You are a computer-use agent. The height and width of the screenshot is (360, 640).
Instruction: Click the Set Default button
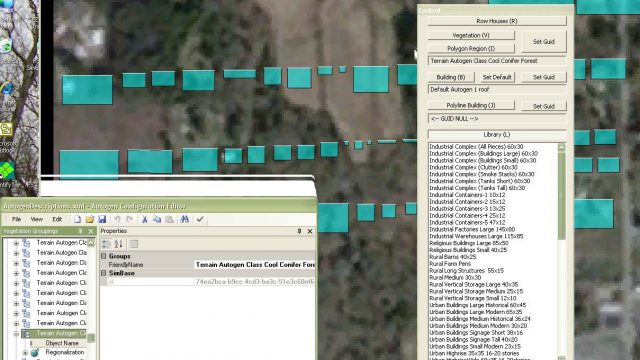[497, 77]
